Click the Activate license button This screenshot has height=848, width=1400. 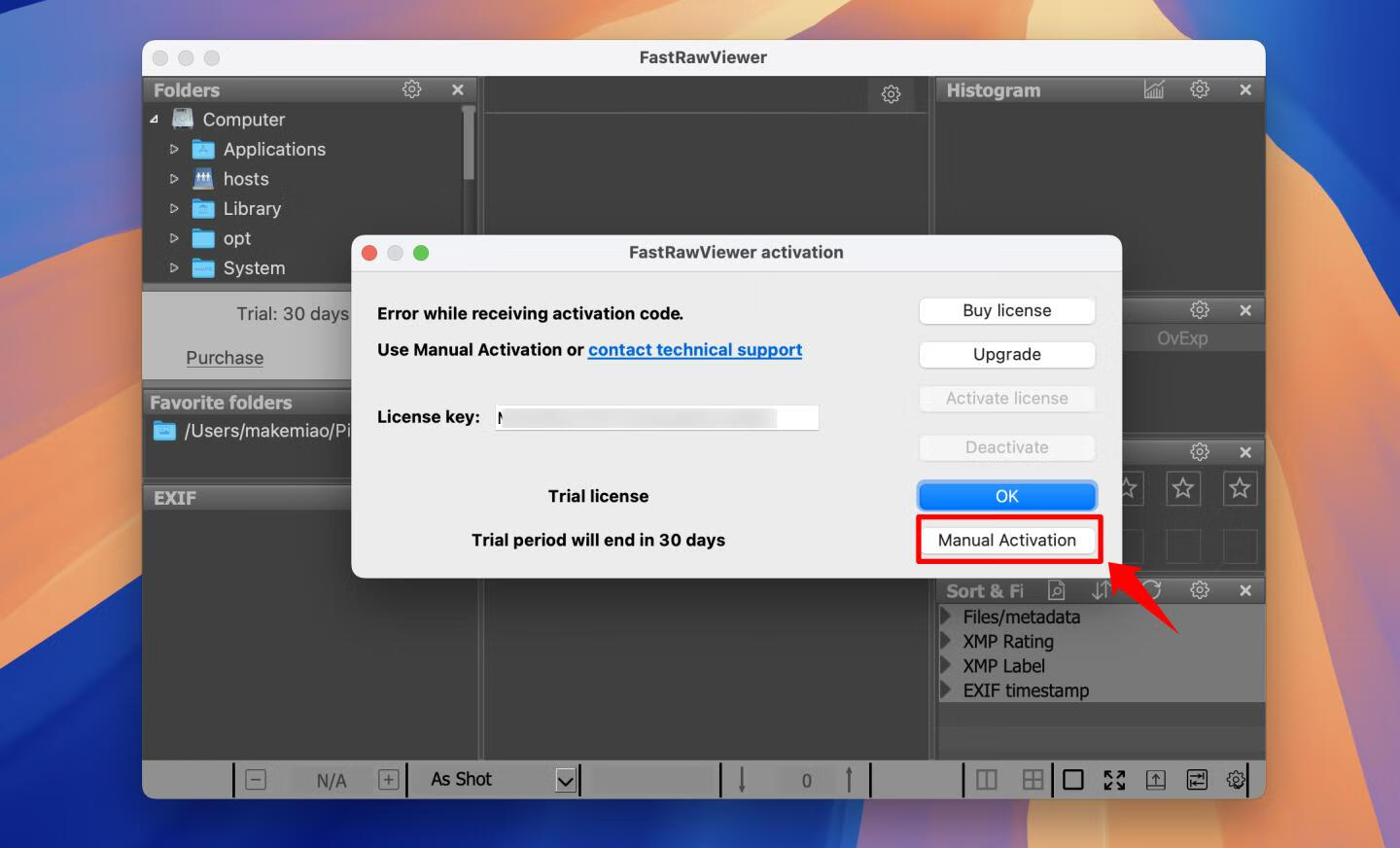[1007, 398]
